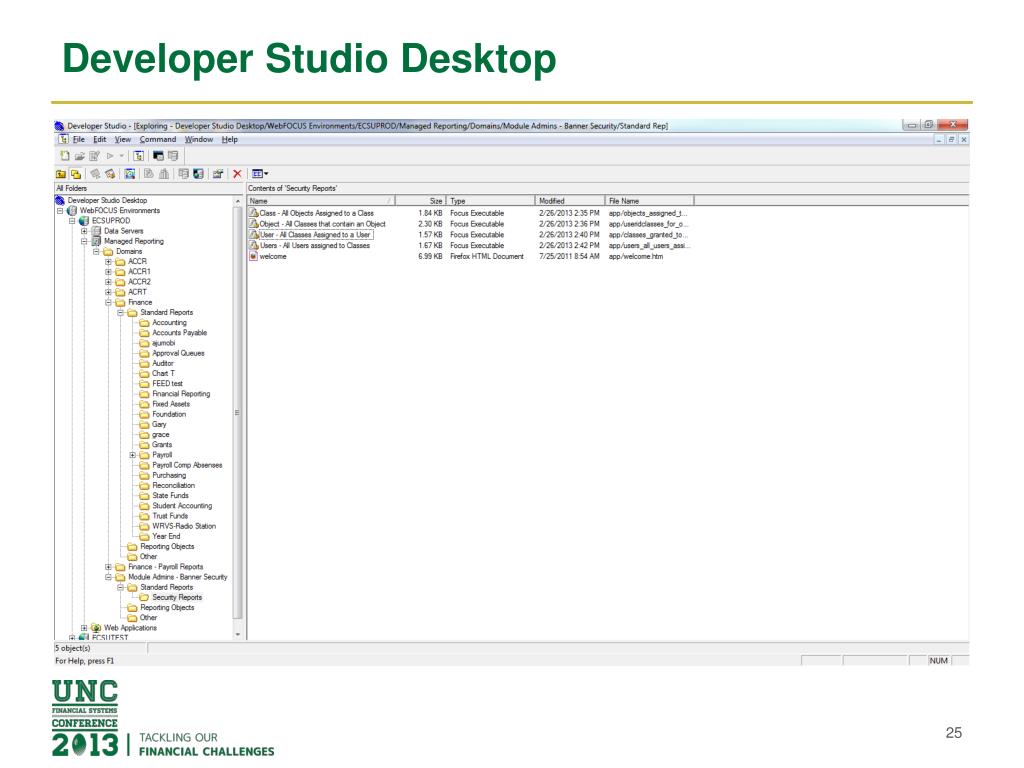Open the dropdown arrow beside Run
1024x768 pixels.
tap(121, 156)
